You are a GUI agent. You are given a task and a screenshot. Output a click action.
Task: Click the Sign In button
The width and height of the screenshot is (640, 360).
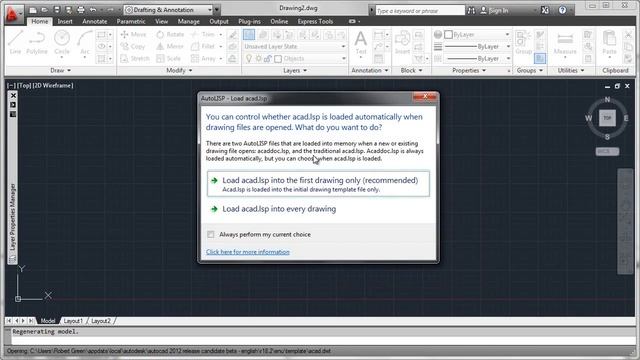(x=495, y=11)
